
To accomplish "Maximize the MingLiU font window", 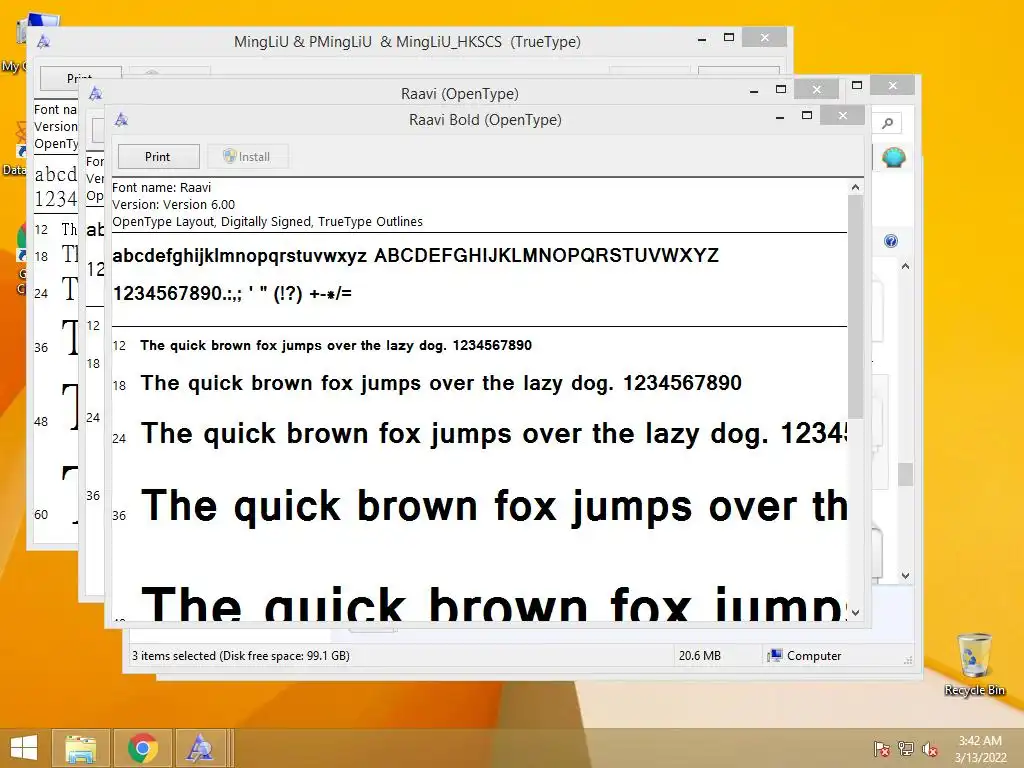I will (x=729, y=38).
